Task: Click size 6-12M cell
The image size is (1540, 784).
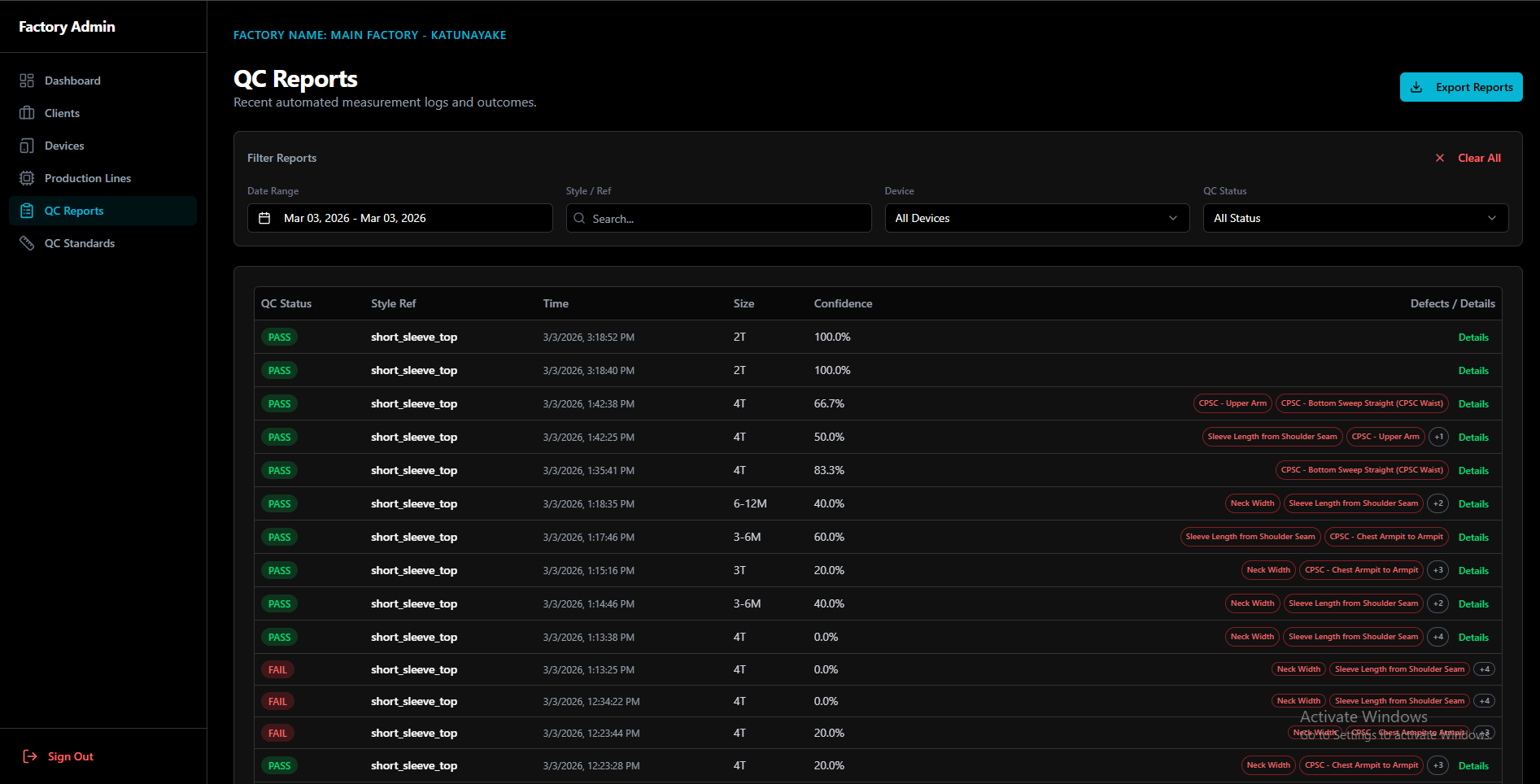Action: point(750,503)
